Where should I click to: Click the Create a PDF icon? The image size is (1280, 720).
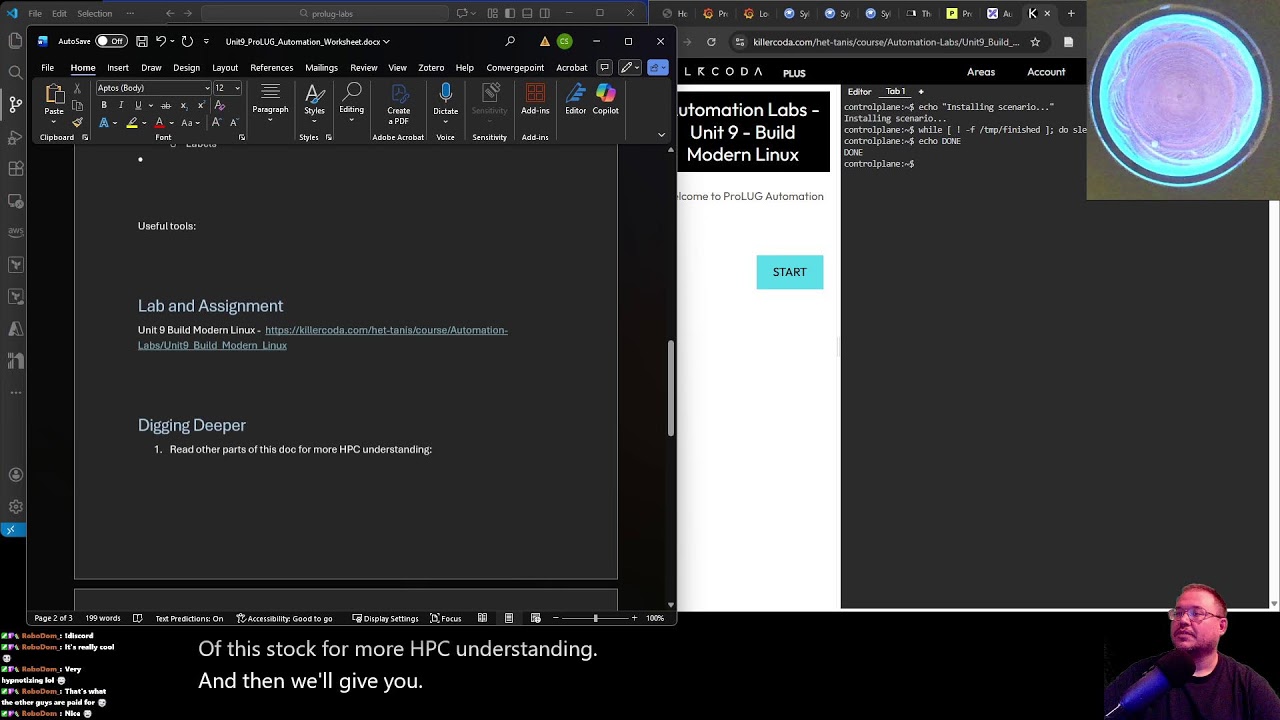pyautogui.click(x=398, y=94)
